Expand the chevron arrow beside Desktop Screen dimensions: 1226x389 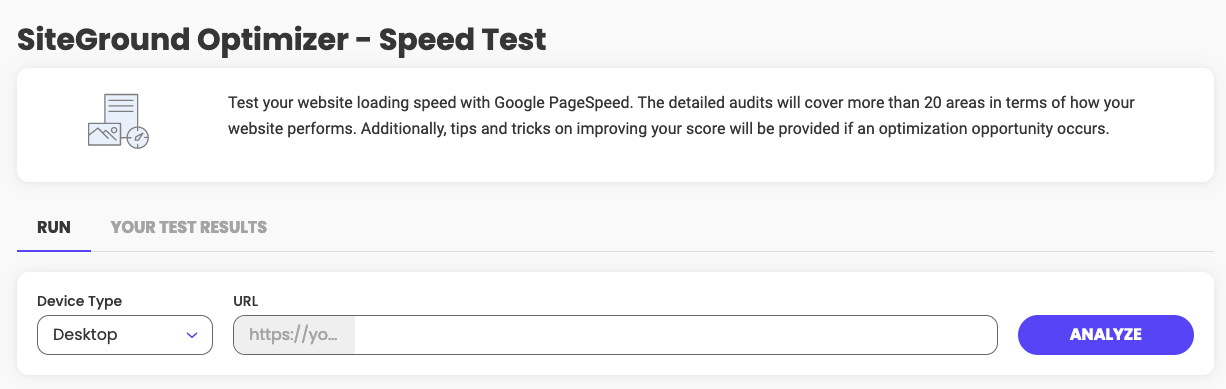[192, 335]
